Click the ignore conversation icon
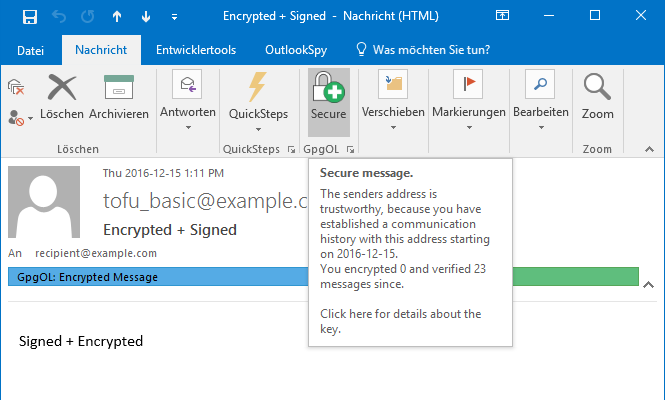This screenshot has width=665, height=400. point(16,88)
